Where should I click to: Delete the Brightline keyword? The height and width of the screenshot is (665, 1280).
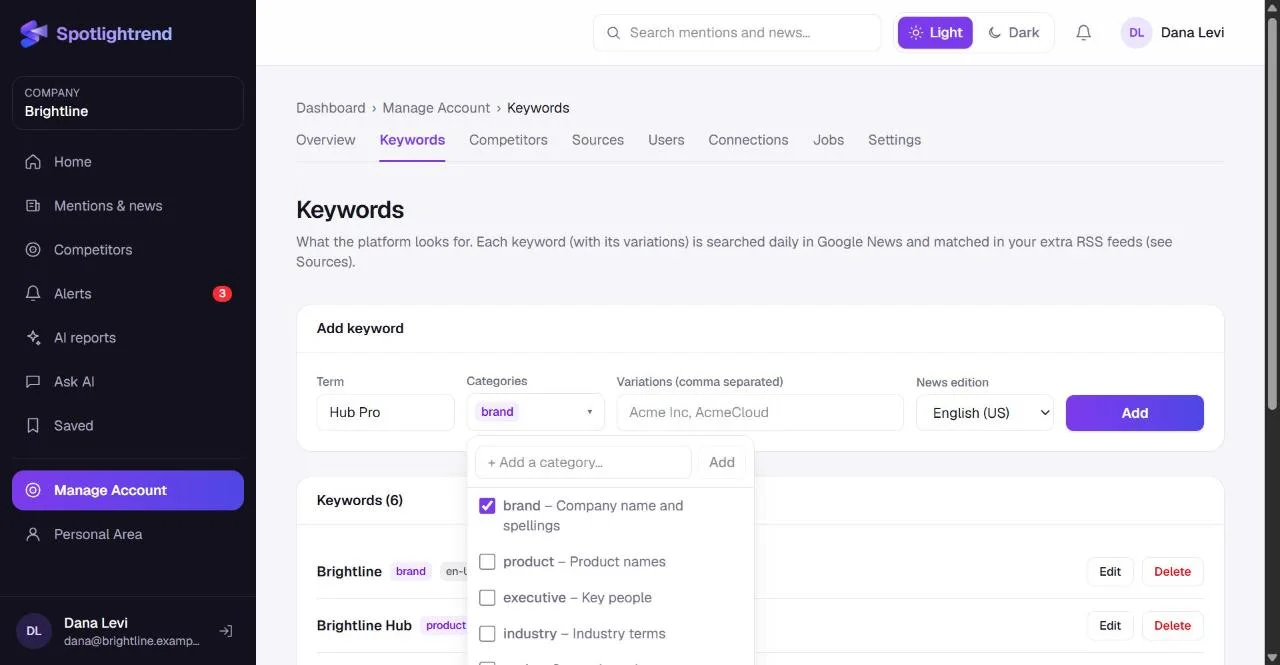click(1172, 572)
